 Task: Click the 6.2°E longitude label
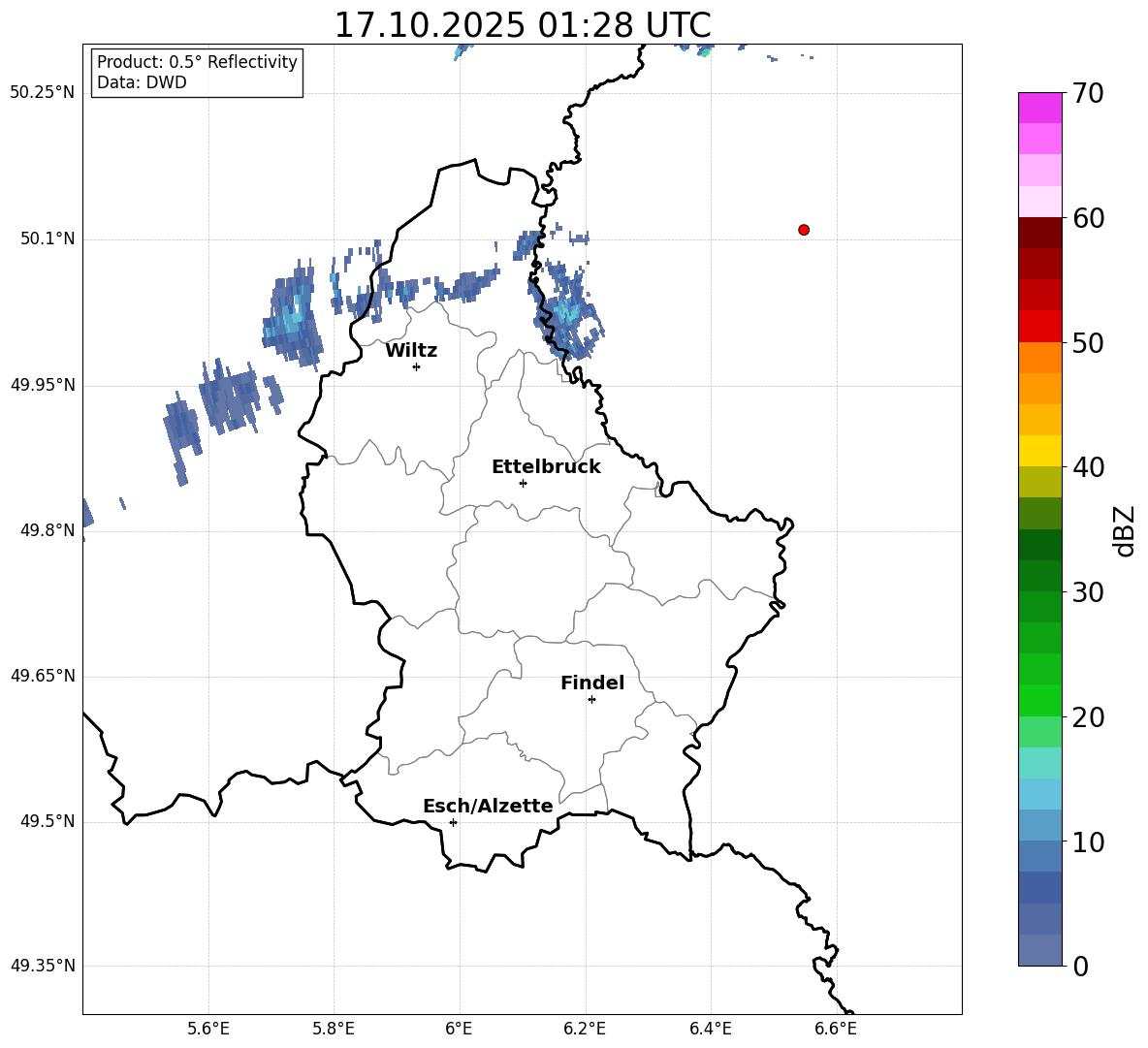(585, 1029)
